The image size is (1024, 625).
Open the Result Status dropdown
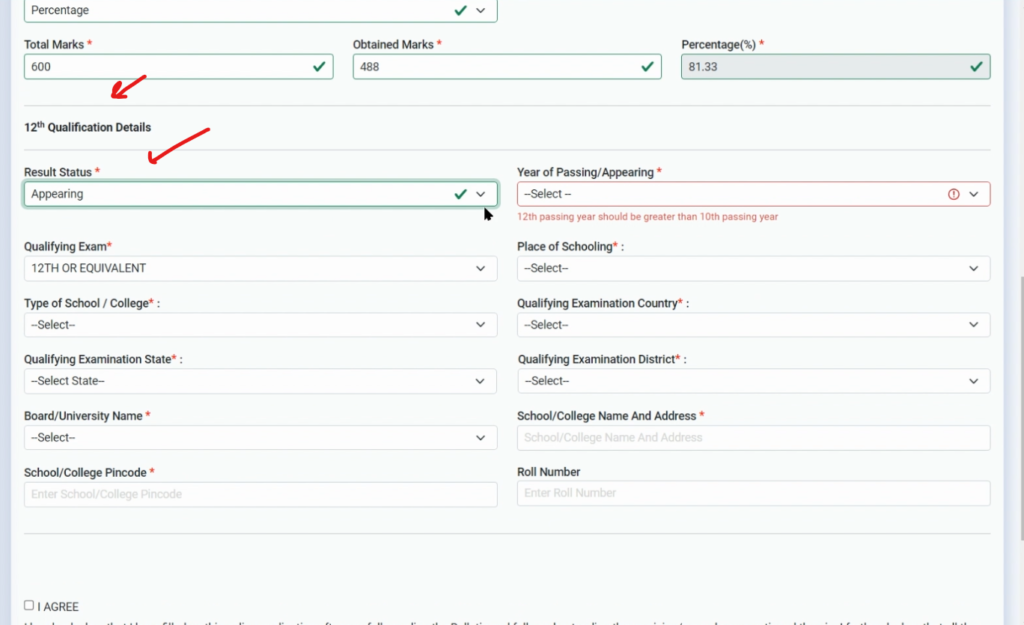tap(260, 194)
